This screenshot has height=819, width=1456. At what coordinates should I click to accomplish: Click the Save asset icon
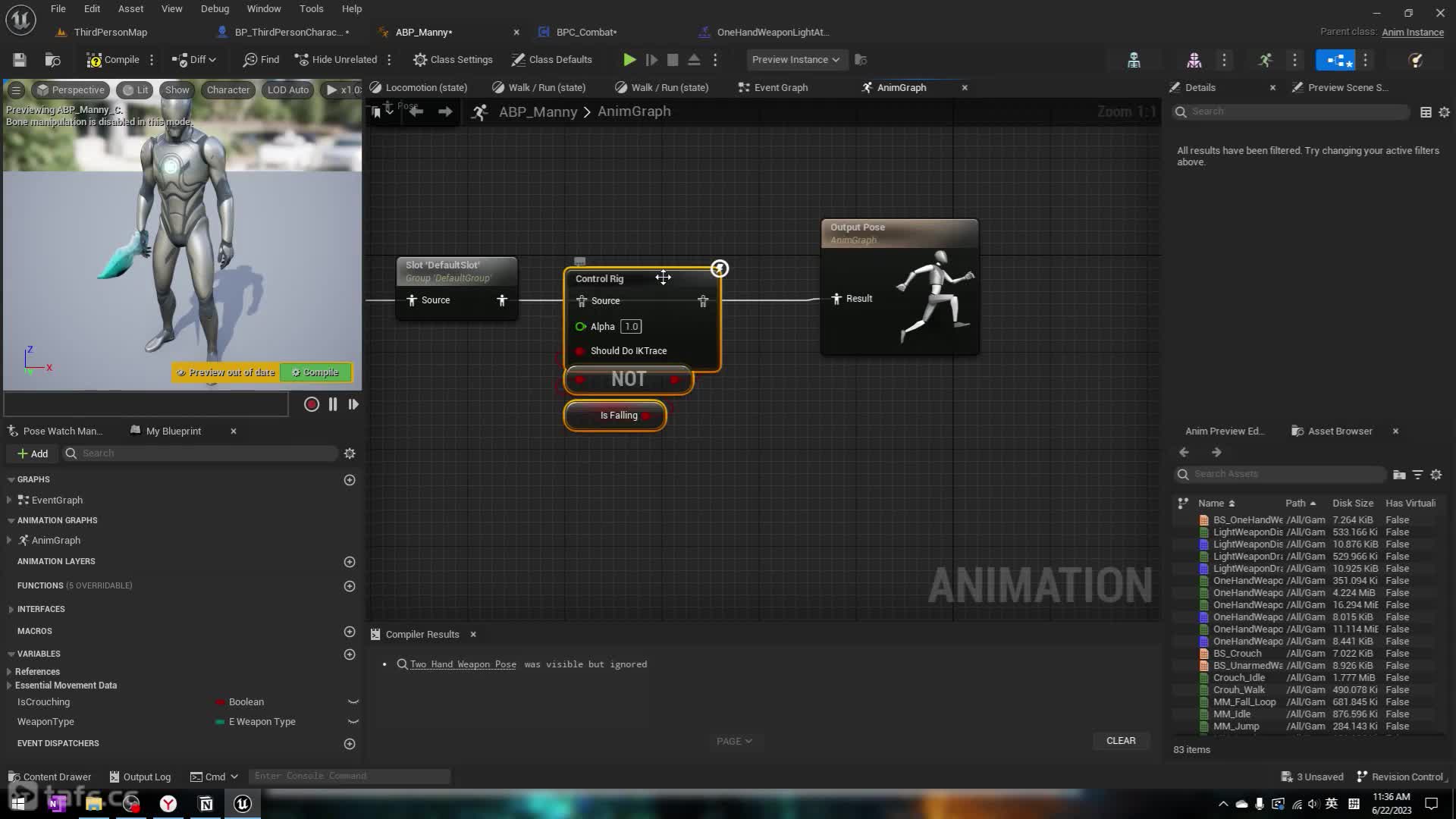[20, 60]
